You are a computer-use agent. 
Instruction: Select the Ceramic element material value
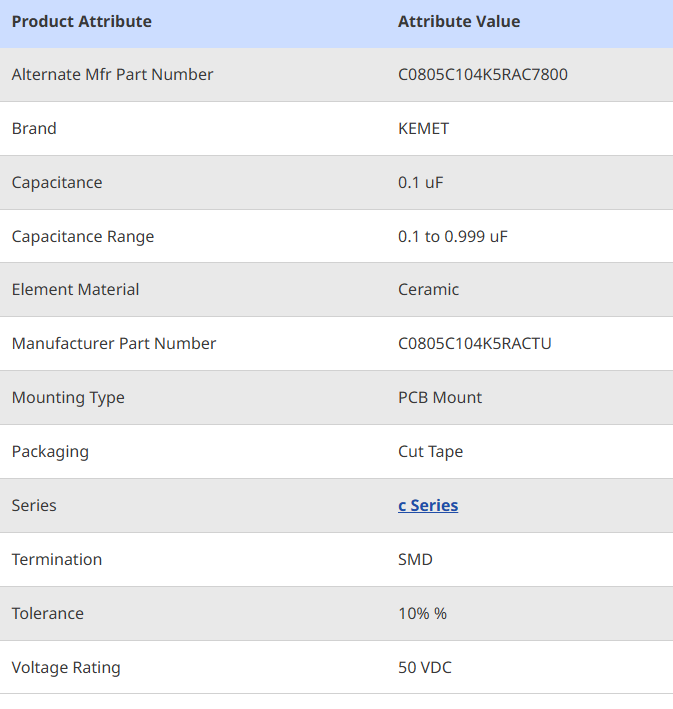tap(428, 289)
